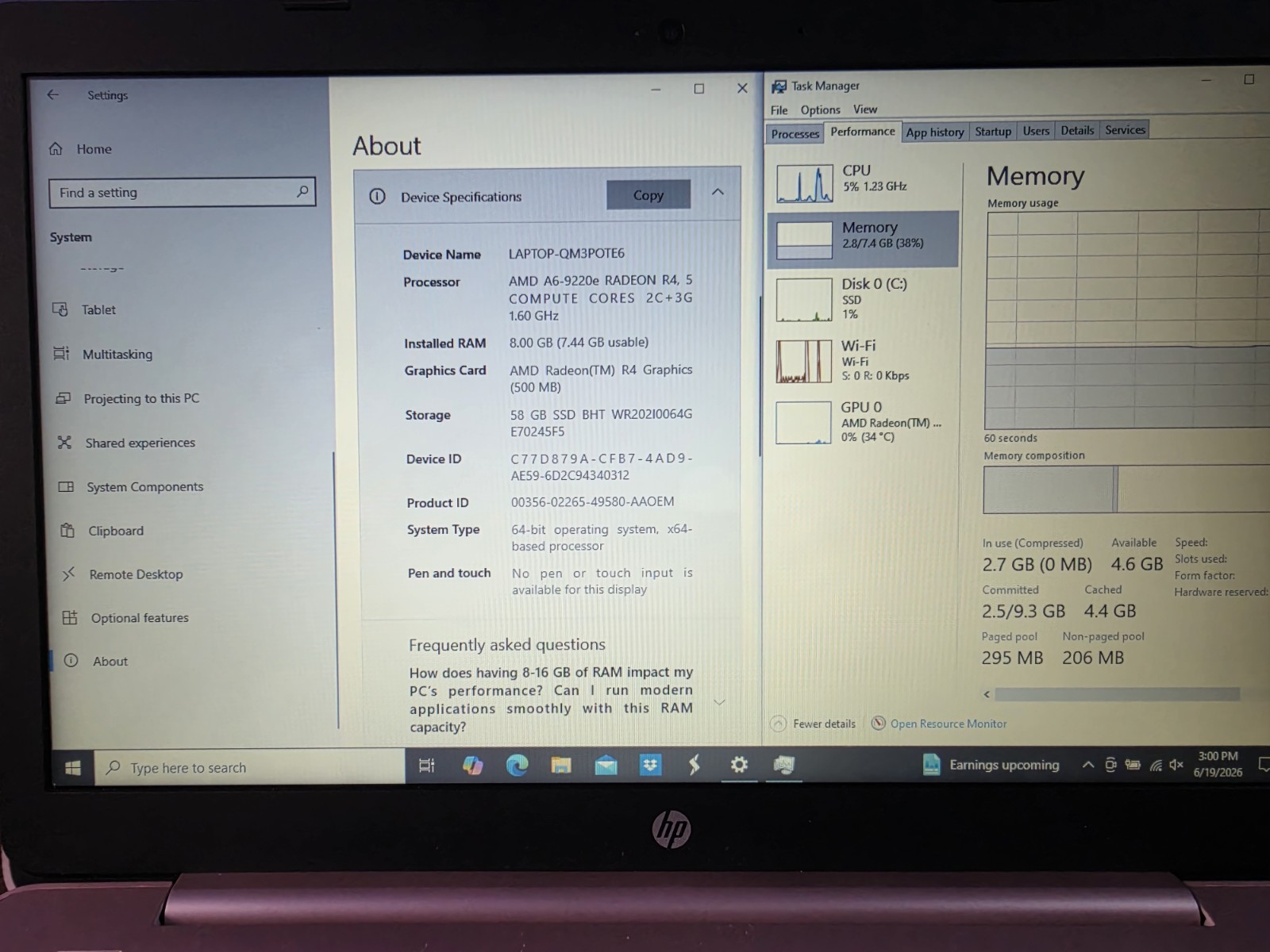Open Microsoft Edge from taskbar
Image resolution: width=1270 pixels, height=952 pixels.
pos(517,766)
